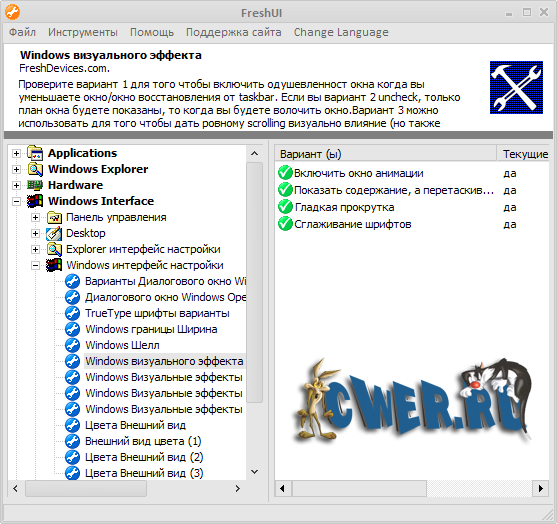
Task: Click options list scrollbar right arrow
Action: click(541, 488)
